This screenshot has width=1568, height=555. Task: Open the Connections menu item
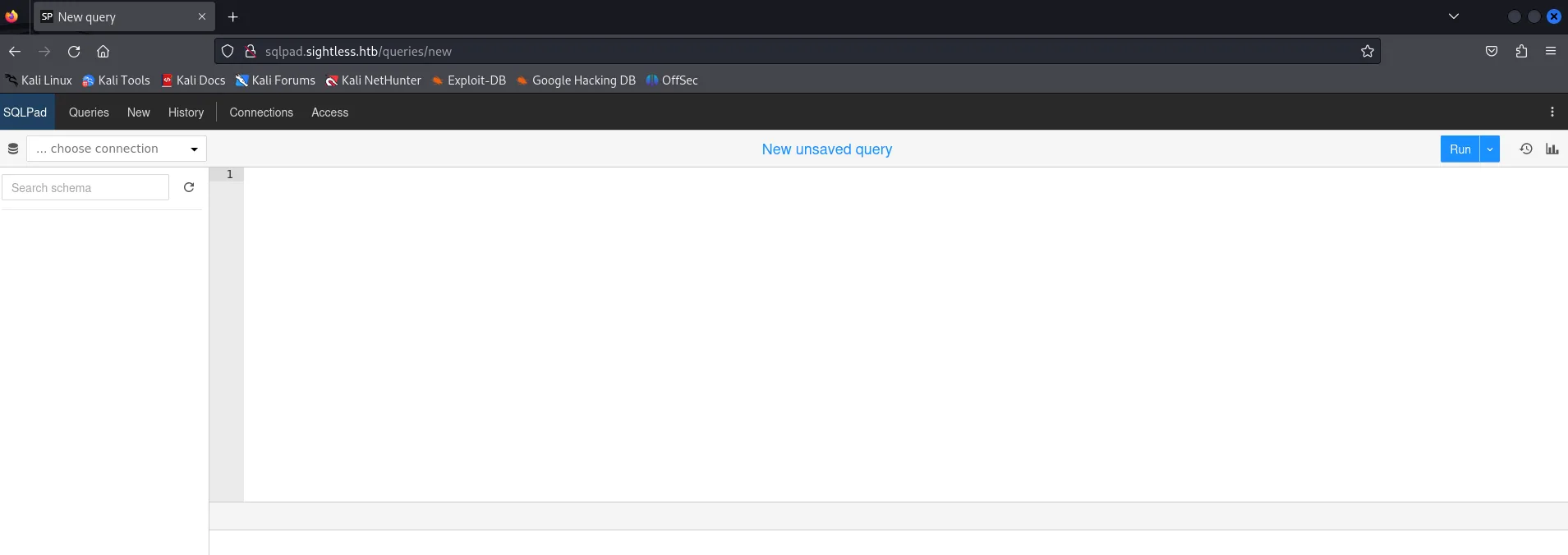(261, 112)
